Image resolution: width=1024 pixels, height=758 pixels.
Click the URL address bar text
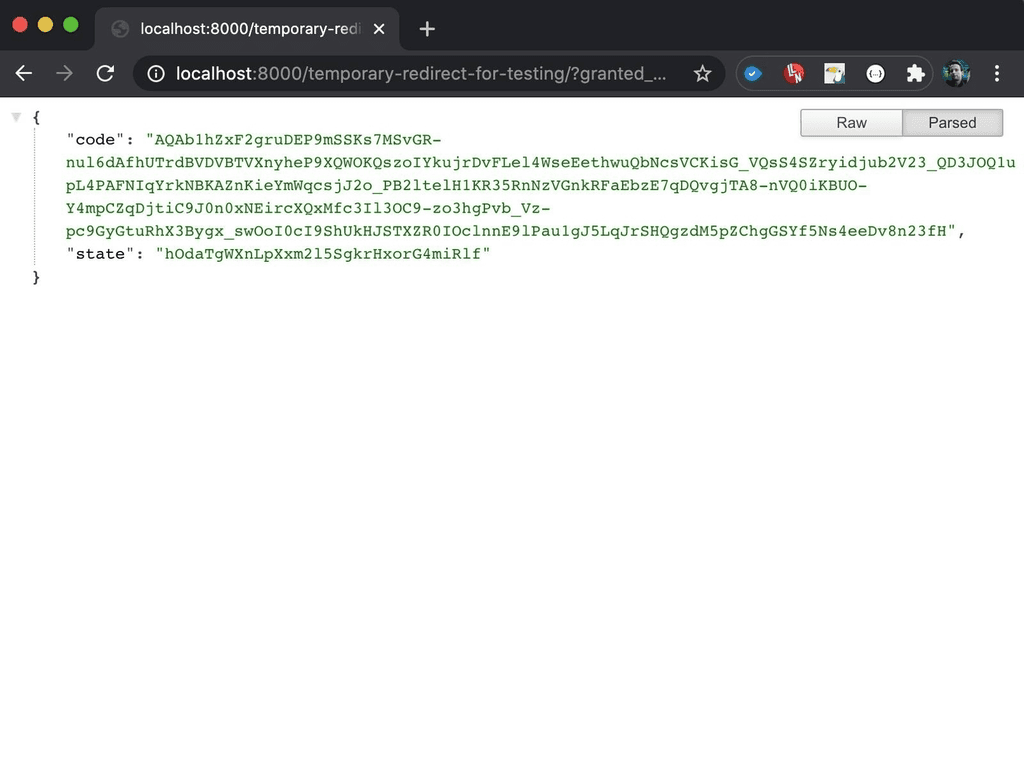[x=420, y=73]
